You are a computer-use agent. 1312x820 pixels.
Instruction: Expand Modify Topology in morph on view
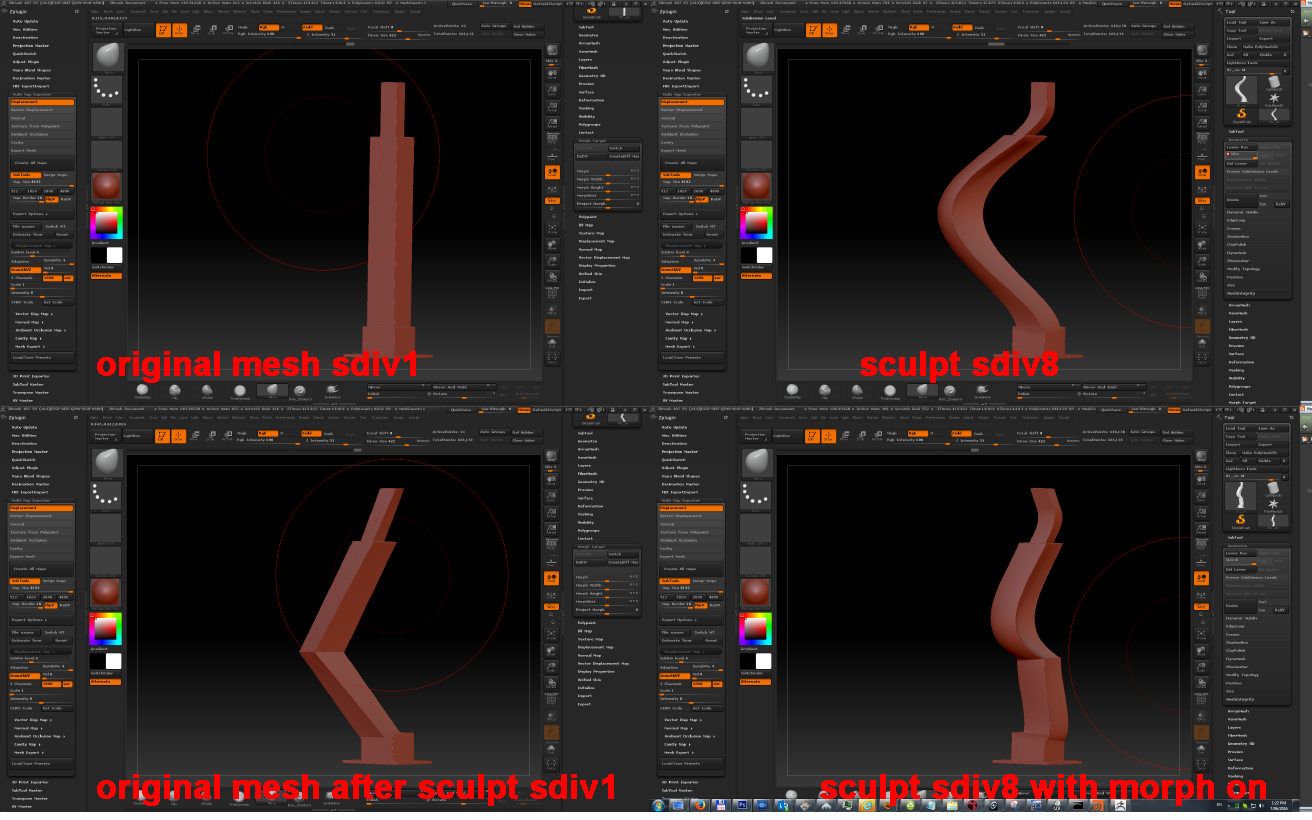pos(1242,675)
